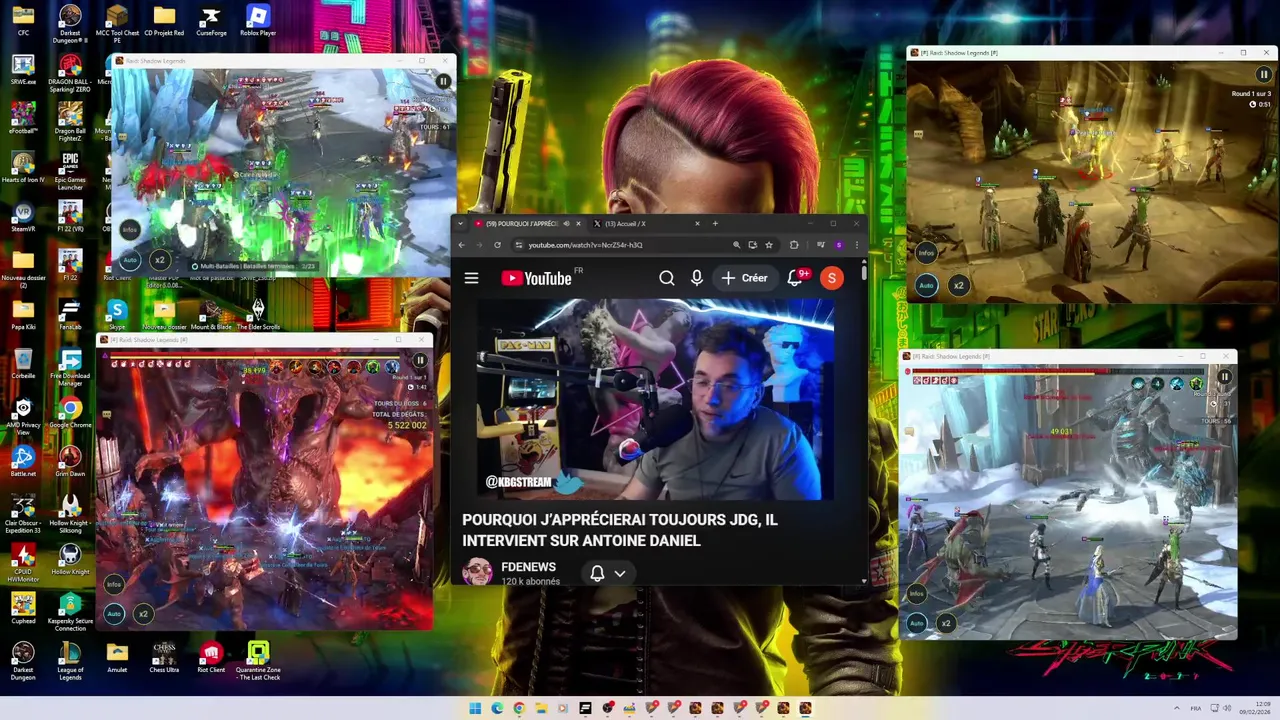
Task: Open Cuphead desktop shortcut
Action: click(x=23, y=609)
